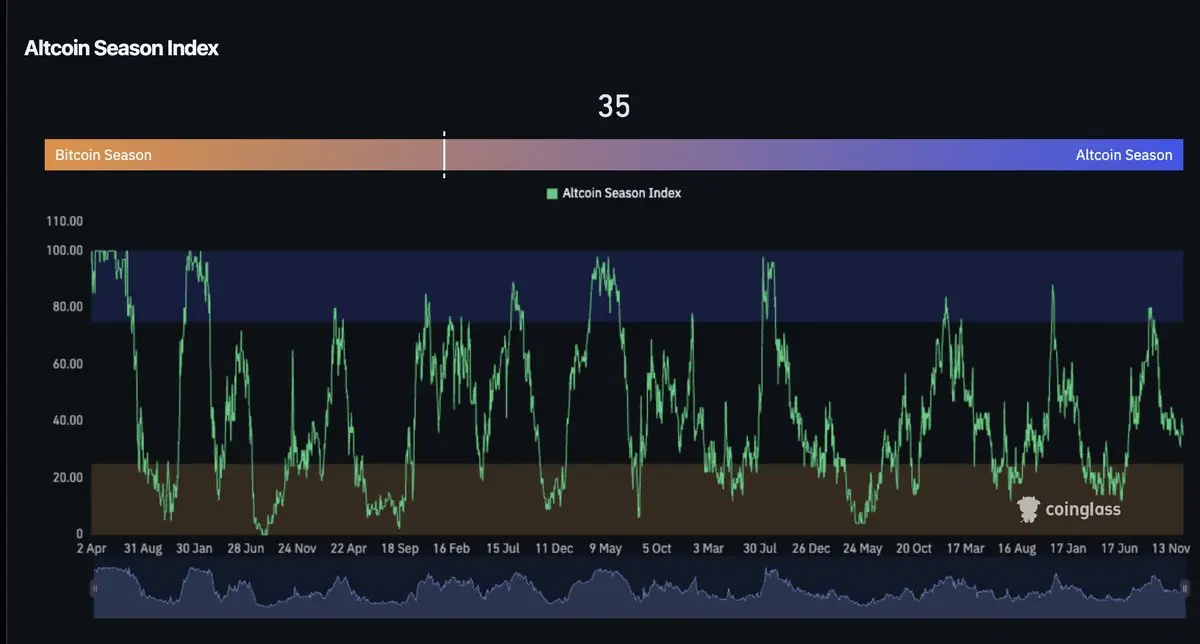The height and width of the screenshot is (644, 1200).
Task: Click the '100.00' y-axis label
Action: pyautogui.click(x=64, y=250)
